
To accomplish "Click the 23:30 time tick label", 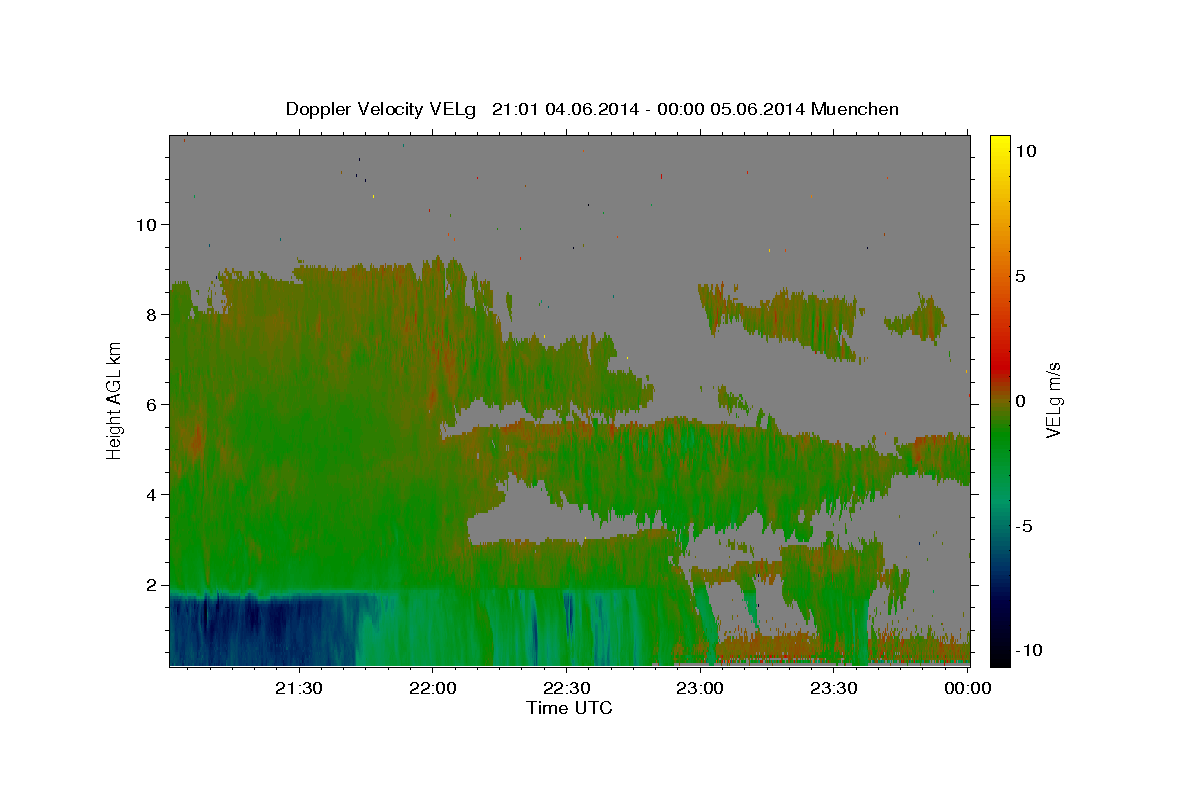I will pos(834,688).
